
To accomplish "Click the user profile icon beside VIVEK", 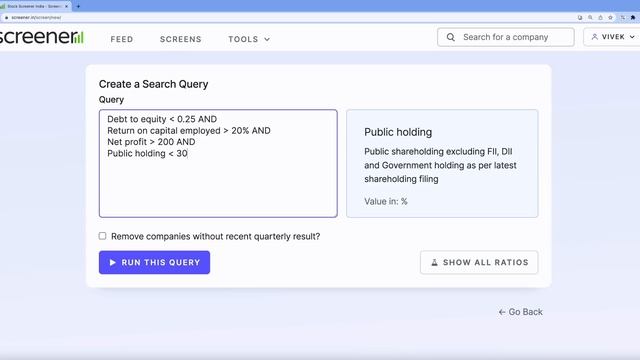I will [595, 37].
